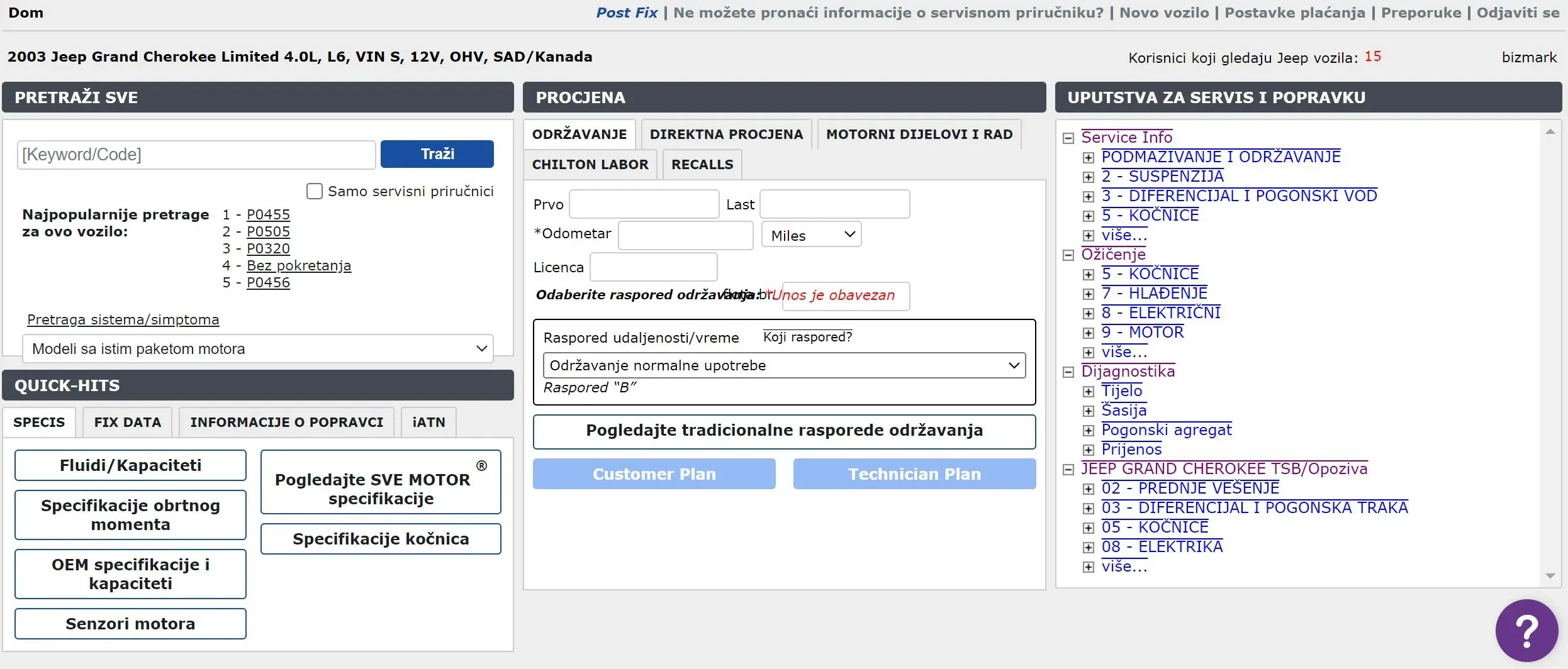
Task: Open Postavke plaćanja link
Action: pyautogui.click(x=1295, y=13)
